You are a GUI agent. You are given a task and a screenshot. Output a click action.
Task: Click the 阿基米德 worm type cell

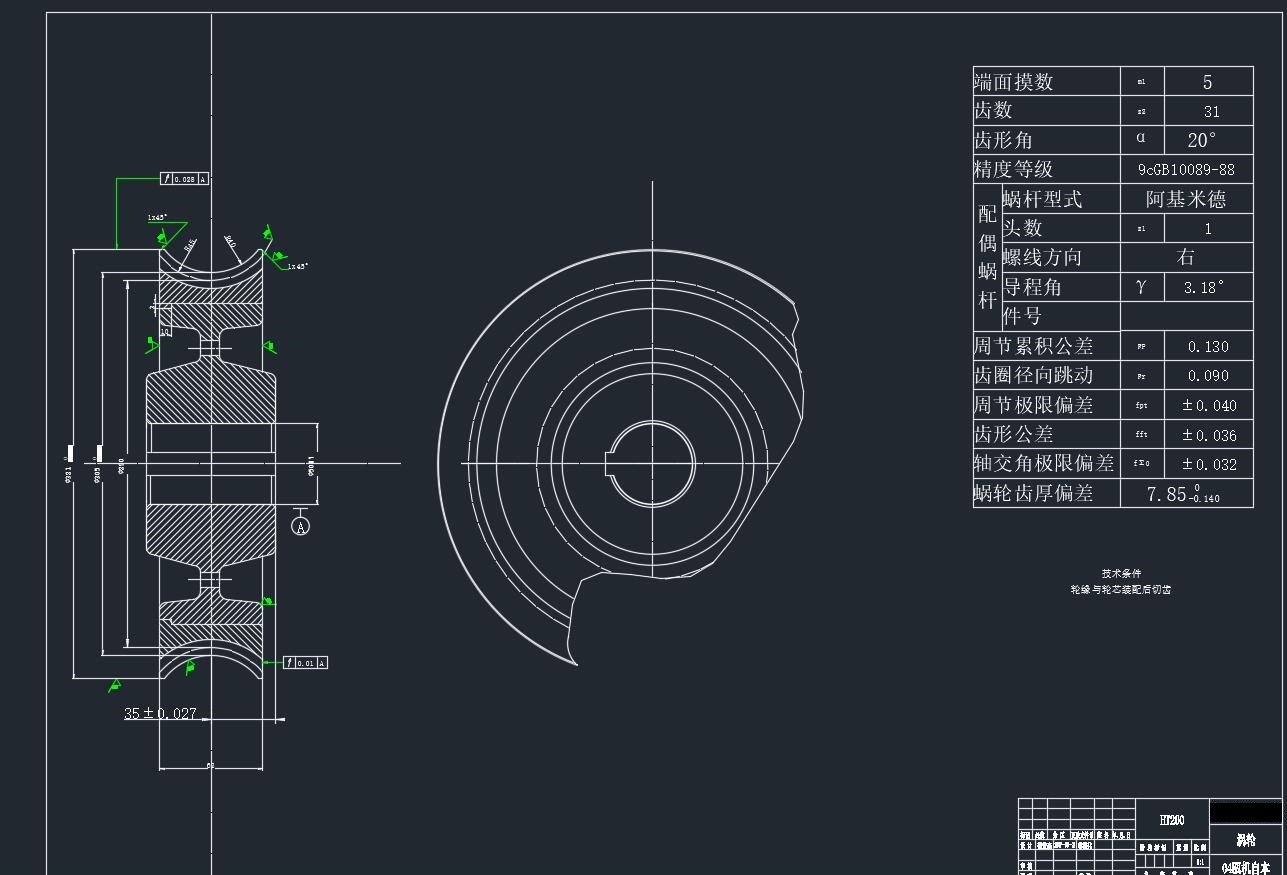coord(1186,199)
